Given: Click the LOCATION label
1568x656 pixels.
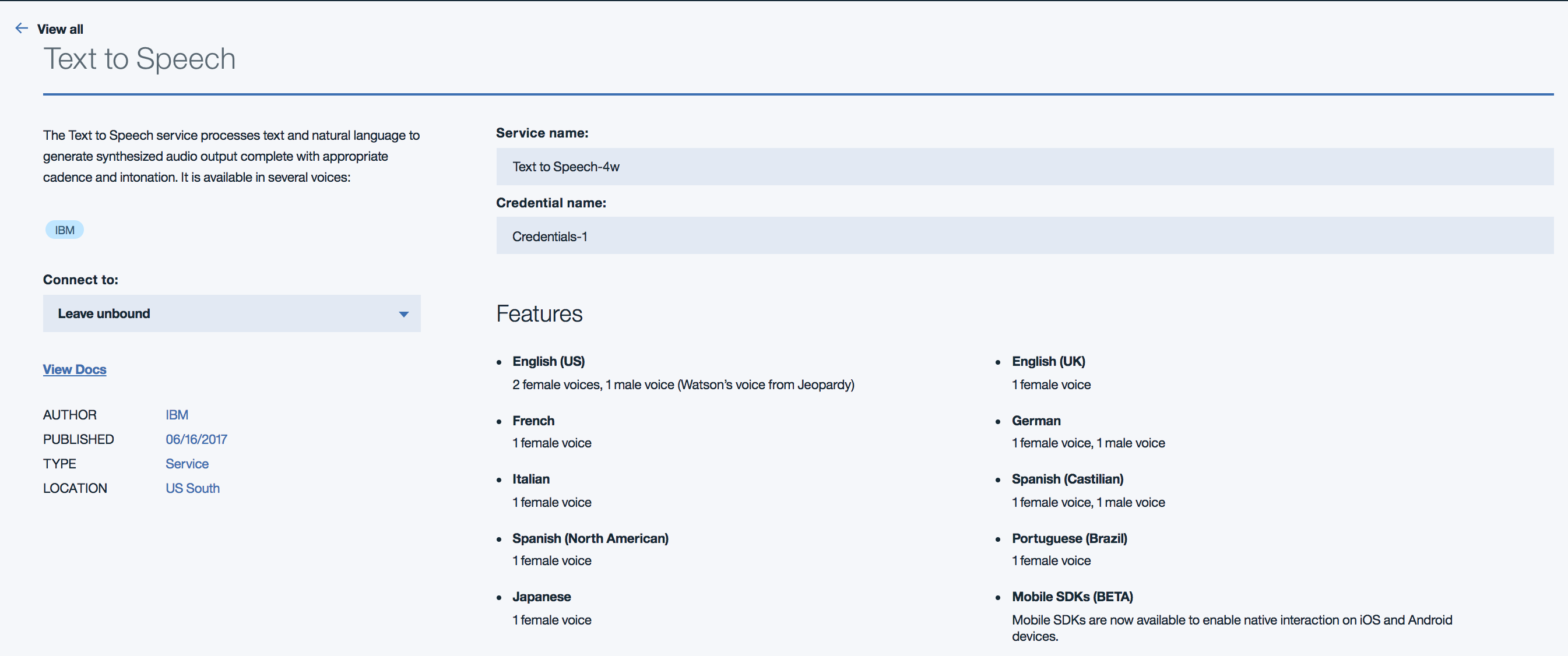Looking at the screenshot, I should pos(75,488).
